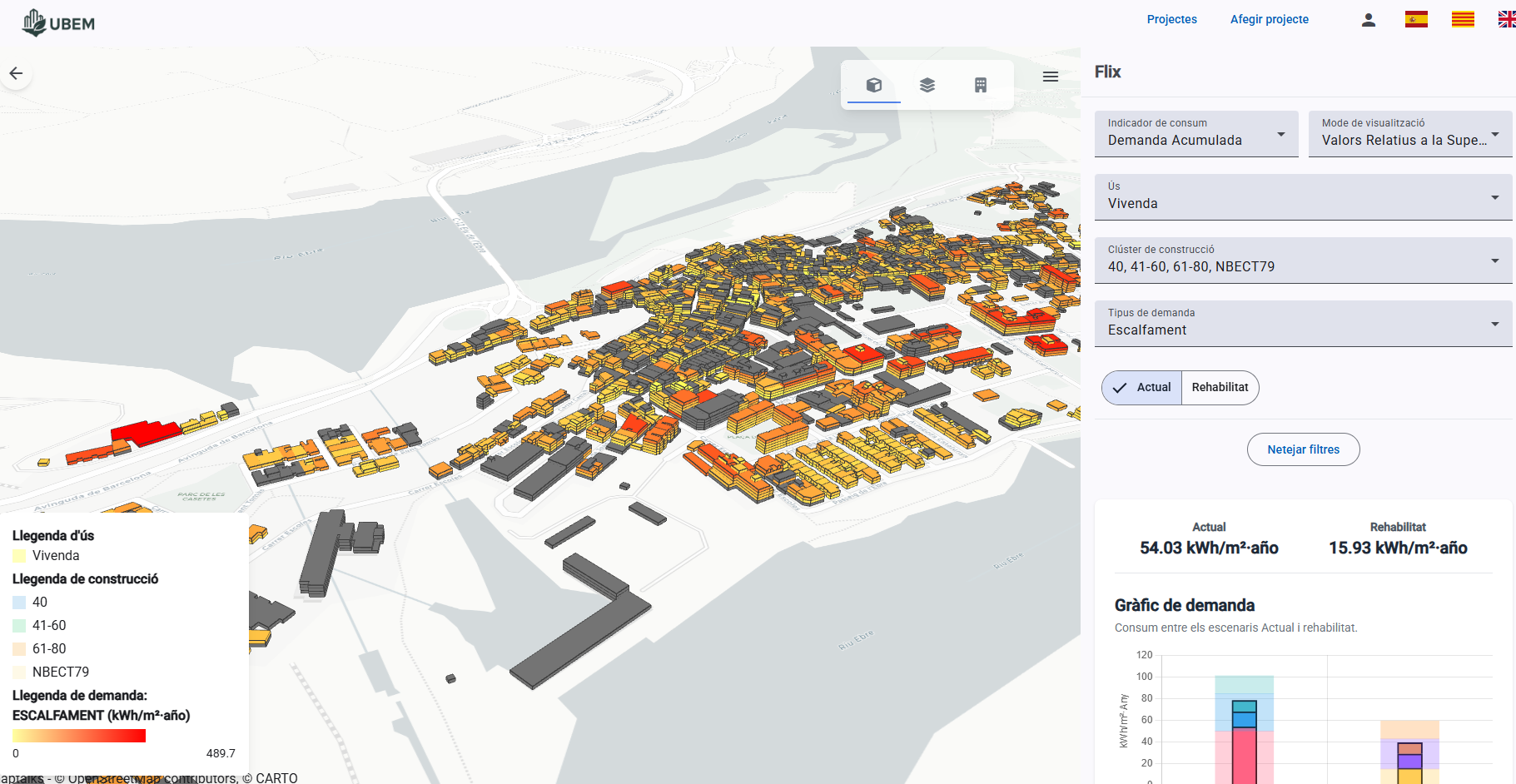This screenshot has width=1516, height=784.
Task: Click the Rehabilitat demand chart bar
Action: pyautogui.click(x=1409, y=763)
